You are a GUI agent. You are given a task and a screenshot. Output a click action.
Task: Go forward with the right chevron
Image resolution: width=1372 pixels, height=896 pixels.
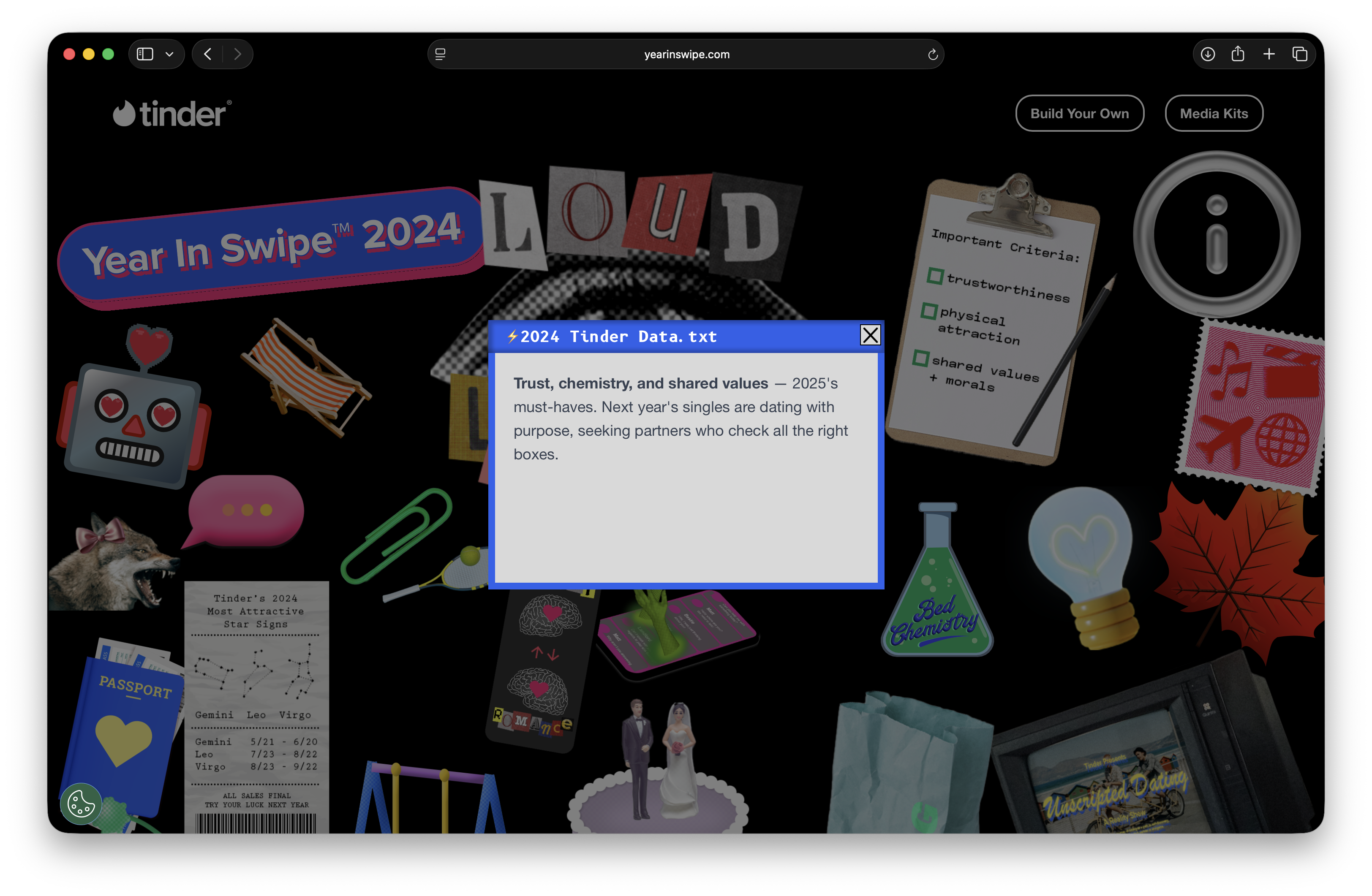[x=237, y=54]
